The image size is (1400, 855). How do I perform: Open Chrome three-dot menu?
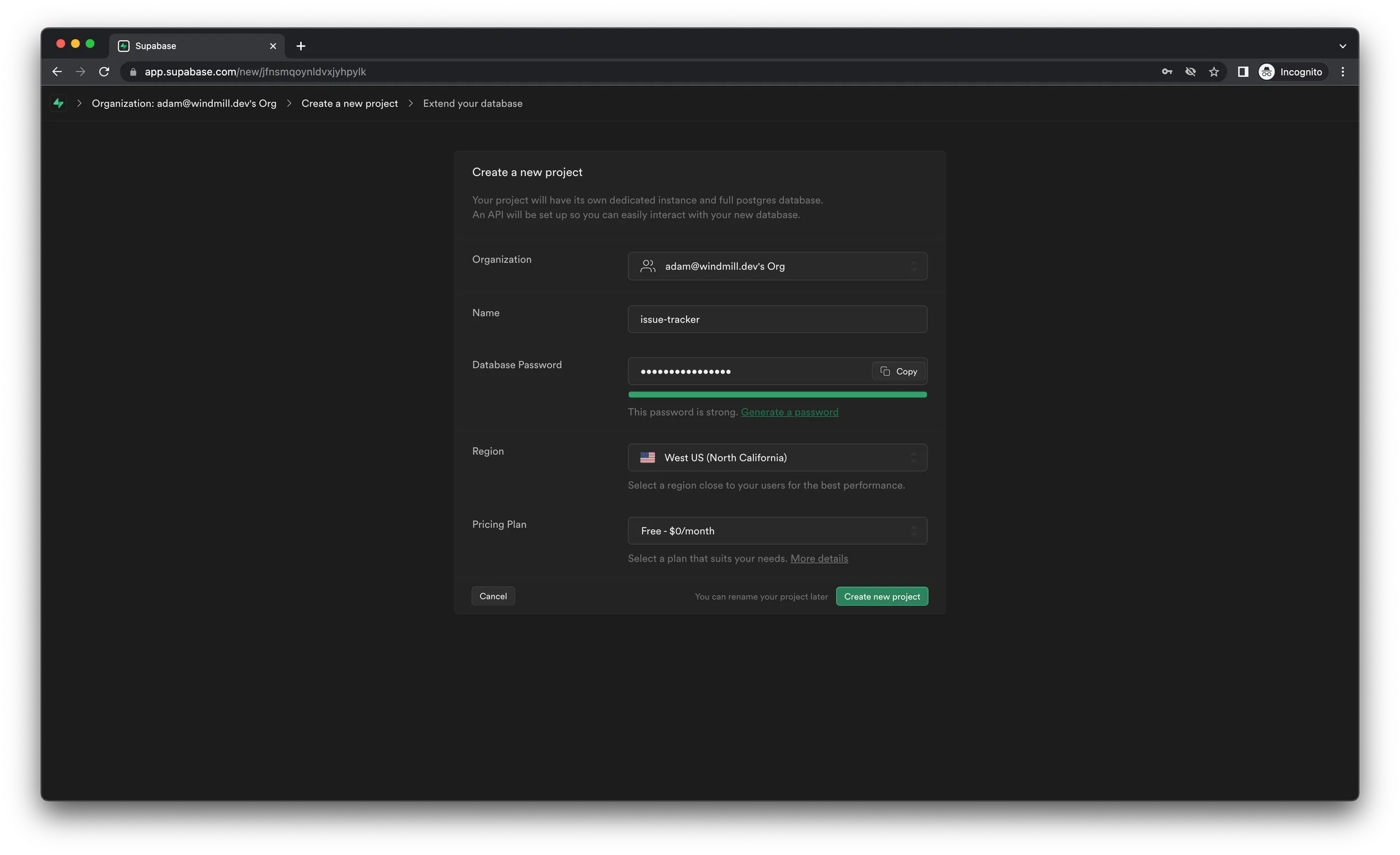pyautogui.click(x=1343, y=72)
